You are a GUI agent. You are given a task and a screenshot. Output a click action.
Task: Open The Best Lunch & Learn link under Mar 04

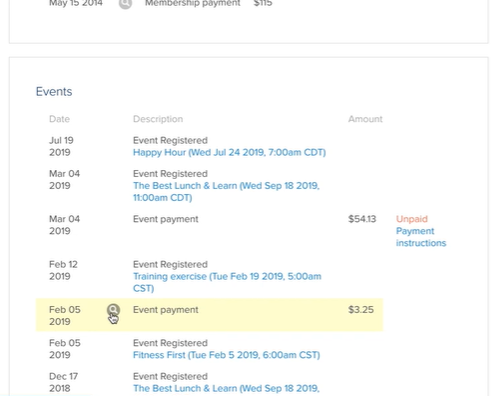(x=226, y=191)
